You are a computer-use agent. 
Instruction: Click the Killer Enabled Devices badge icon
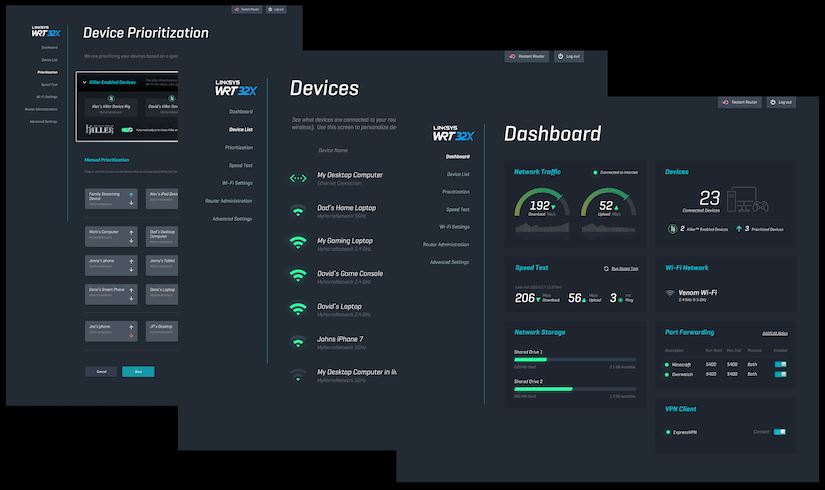(x=672, y=229)
